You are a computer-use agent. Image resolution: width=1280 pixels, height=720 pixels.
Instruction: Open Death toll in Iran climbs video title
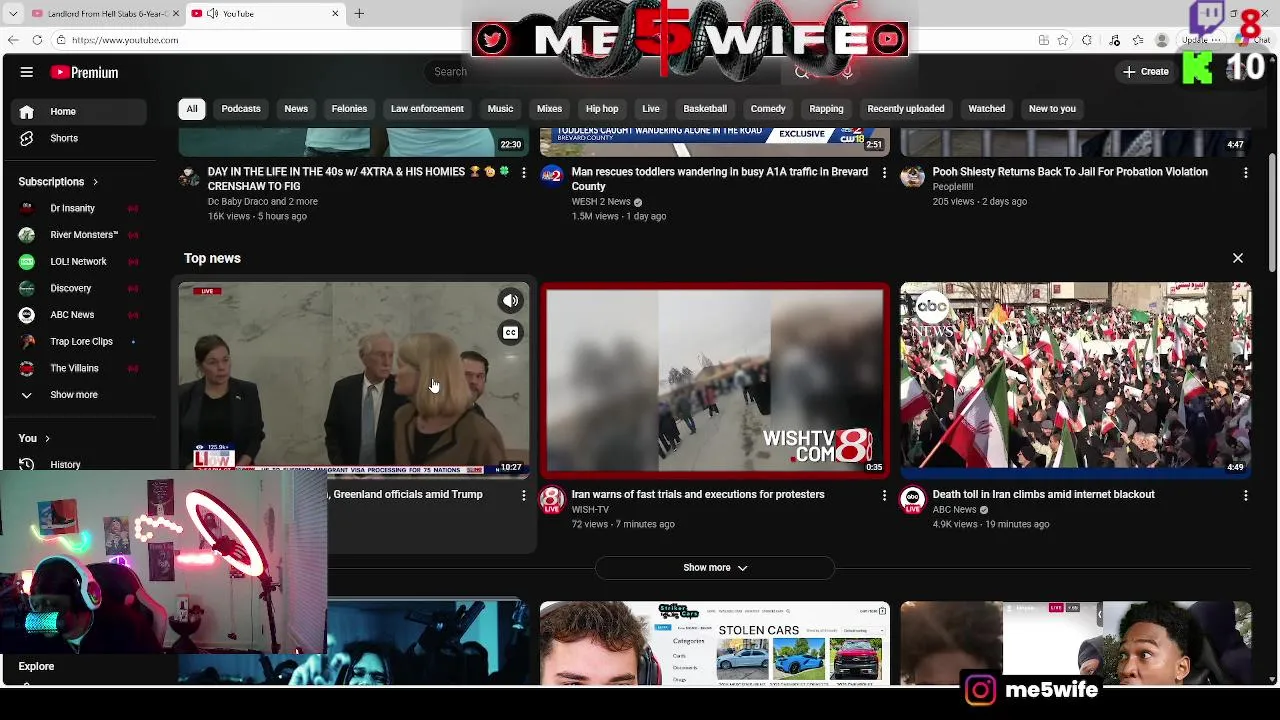point(1043,494)
